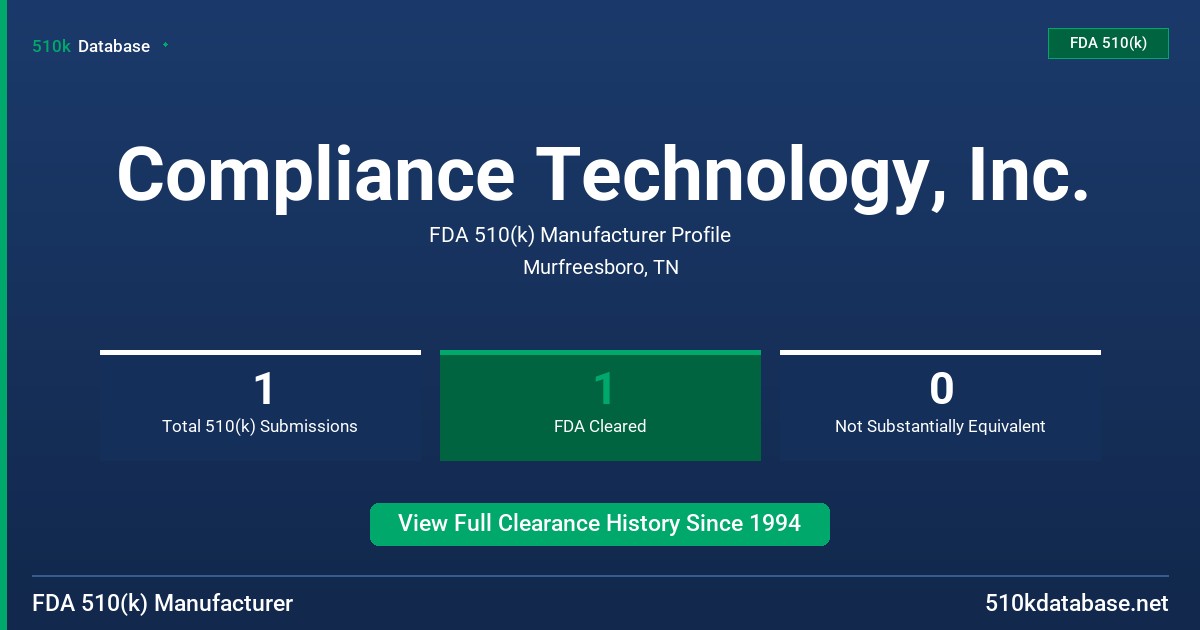Image resolution: width=1200 pixels, height=630 pixels.
Task: Select the FDA 510(k) badge
Action: coord(1108,43)
